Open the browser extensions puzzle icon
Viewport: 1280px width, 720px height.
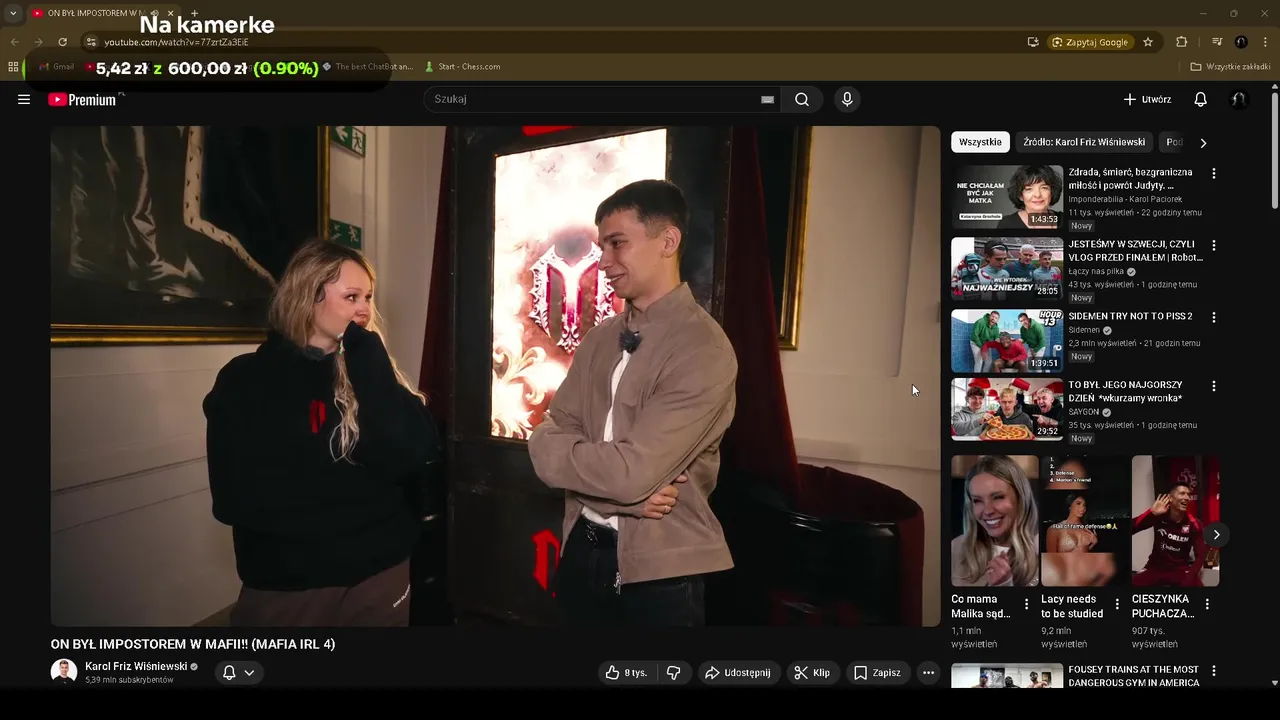(x=1181, y=42)
